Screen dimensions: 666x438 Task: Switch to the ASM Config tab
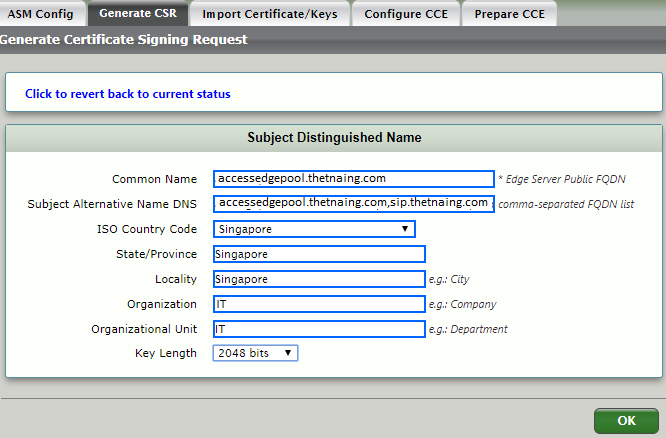(x=40, y=14)
